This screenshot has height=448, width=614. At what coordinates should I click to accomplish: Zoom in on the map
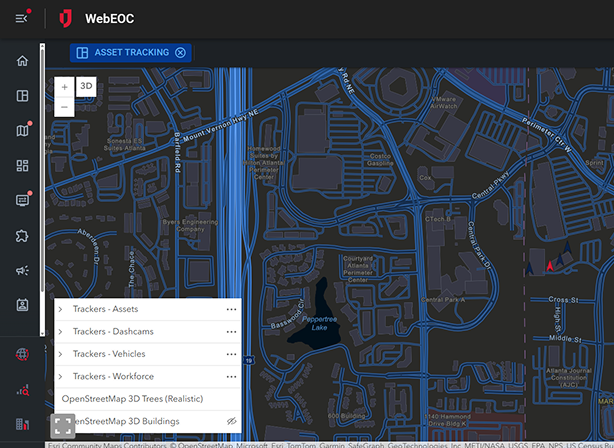pos(64,87)
